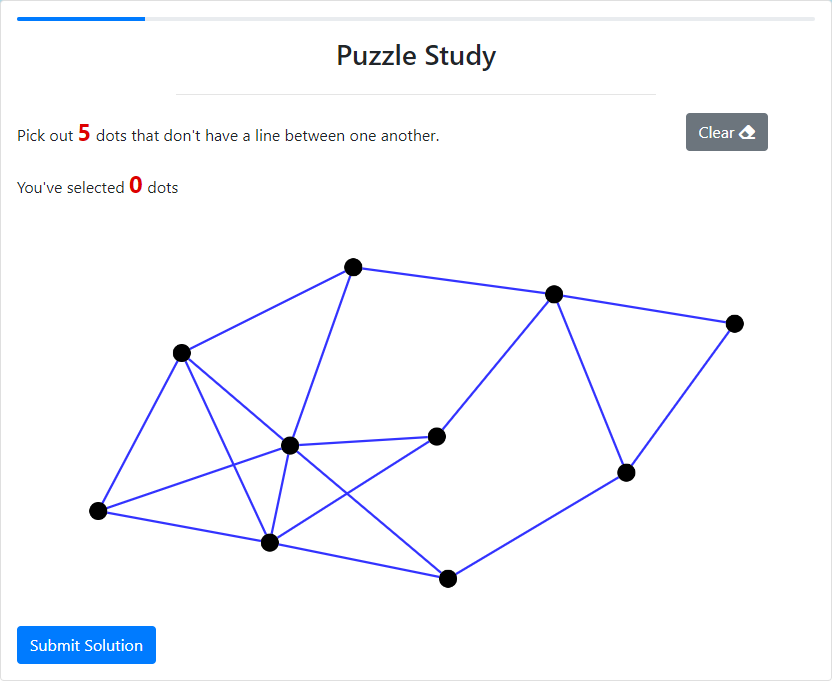Submit the puzzle solution

[x=86, y=645]
